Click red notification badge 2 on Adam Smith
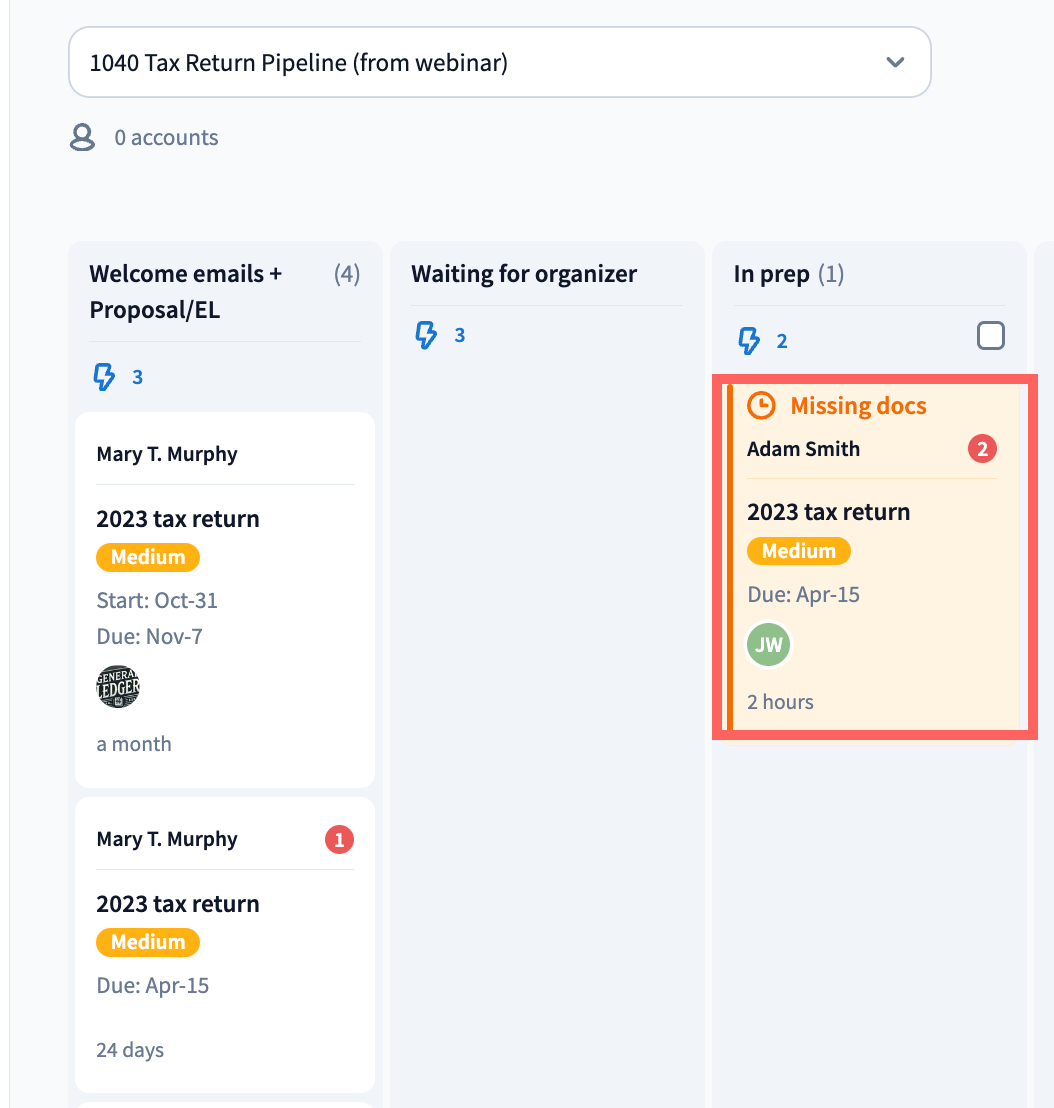1054x1108 pixels. pos(982,450)
